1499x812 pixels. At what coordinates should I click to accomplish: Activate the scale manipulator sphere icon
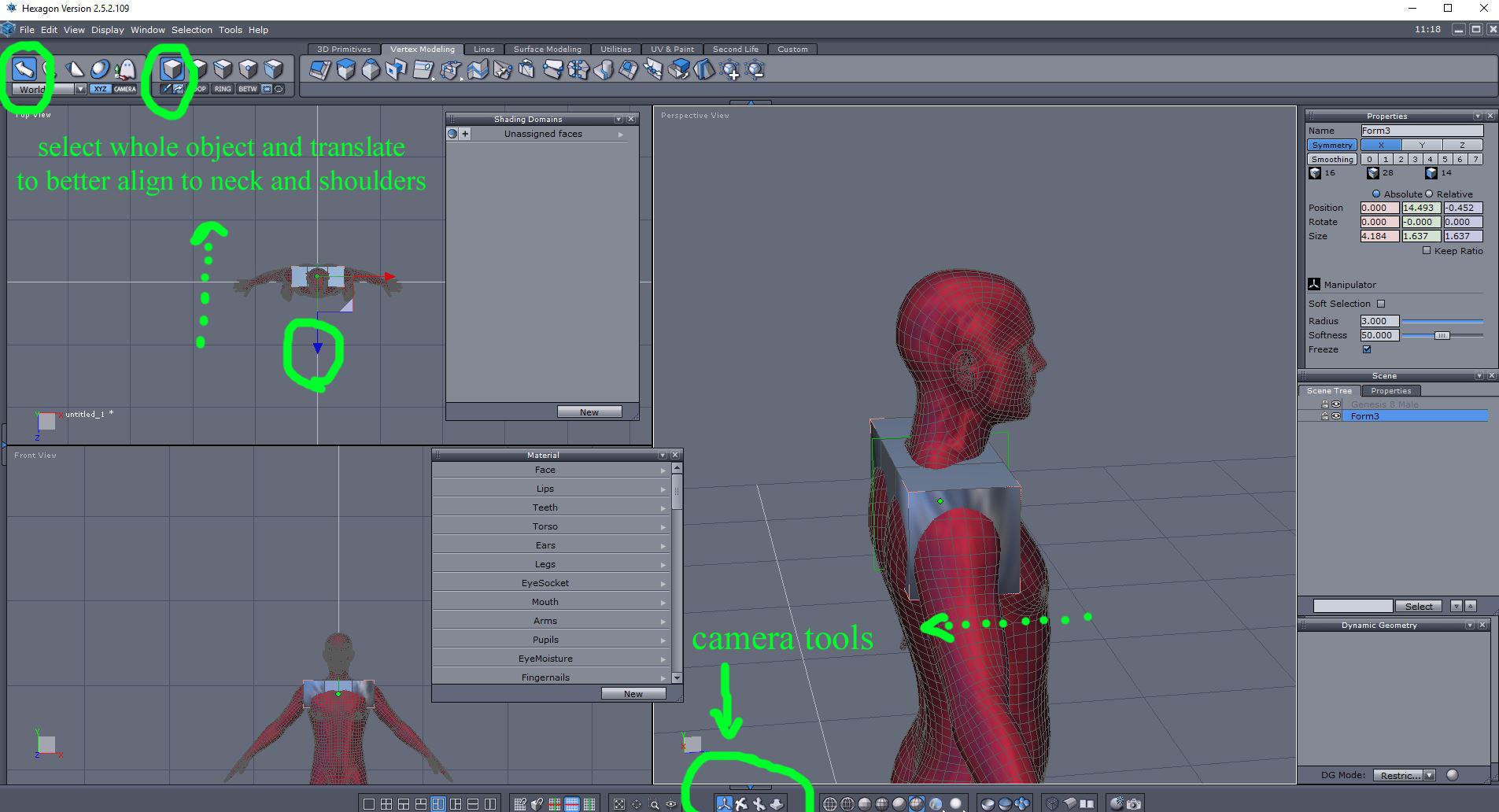[100, 69]
